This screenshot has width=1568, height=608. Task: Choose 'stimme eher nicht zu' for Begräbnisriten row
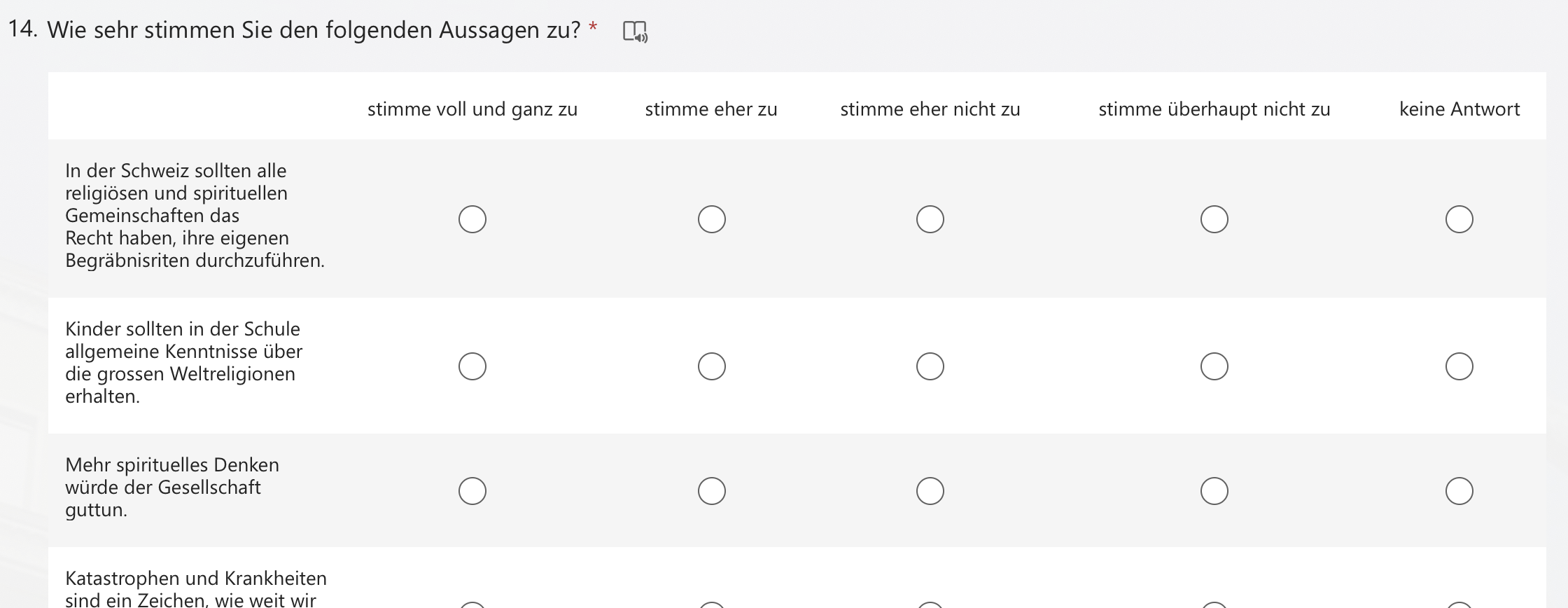click(930, 219)
